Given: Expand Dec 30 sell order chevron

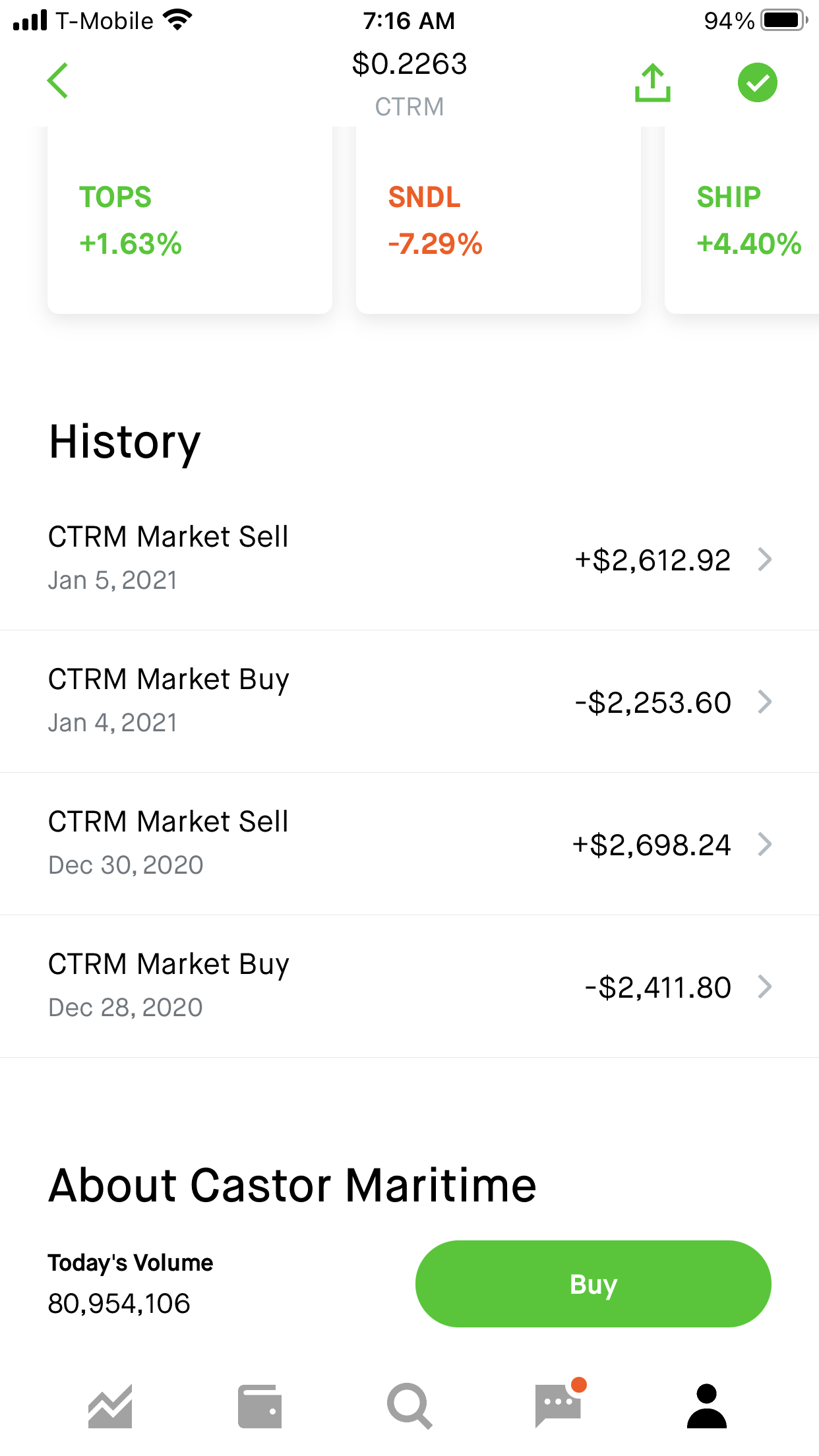Looking at the screenshot, I should [x=765, y=844].
